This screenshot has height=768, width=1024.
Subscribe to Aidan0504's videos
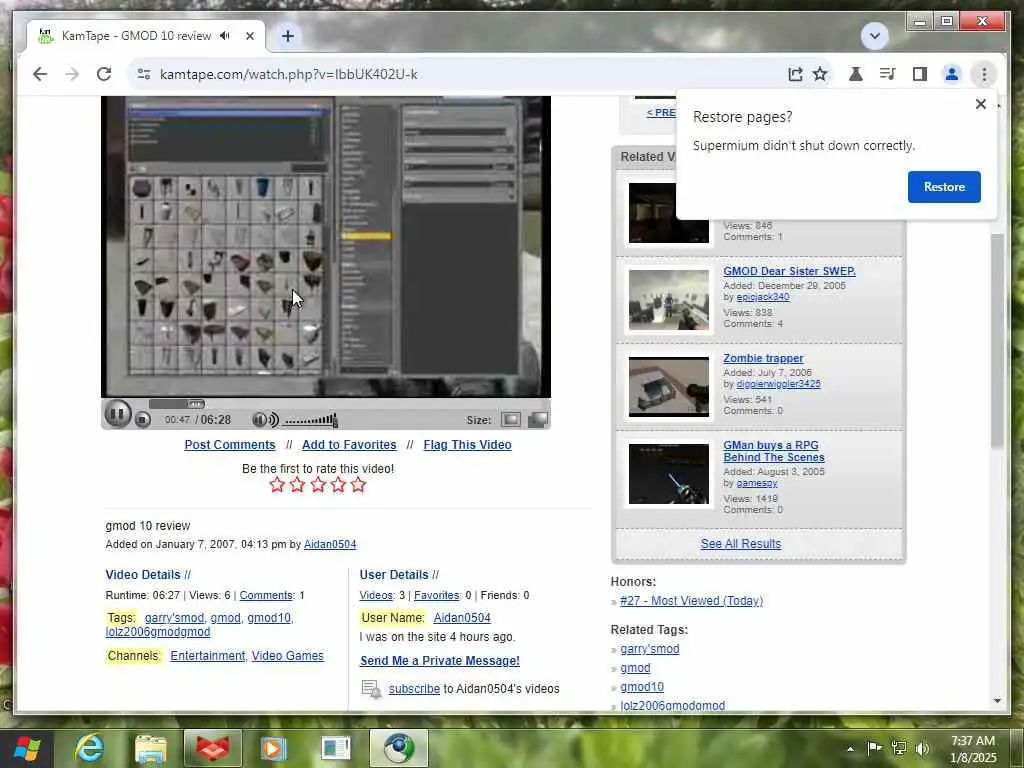click(414, 689)
